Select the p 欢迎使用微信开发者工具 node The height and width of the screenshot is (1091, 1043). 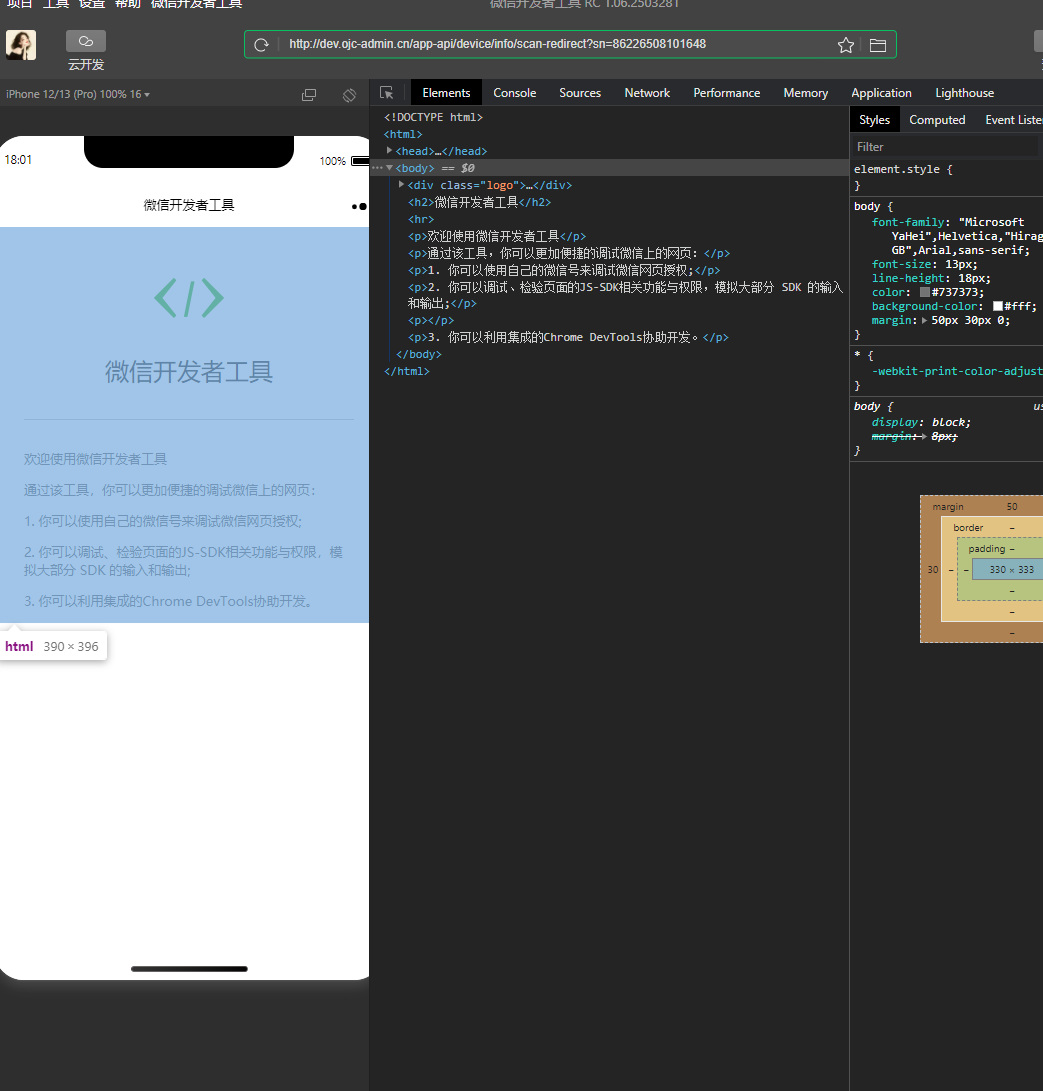497,236
